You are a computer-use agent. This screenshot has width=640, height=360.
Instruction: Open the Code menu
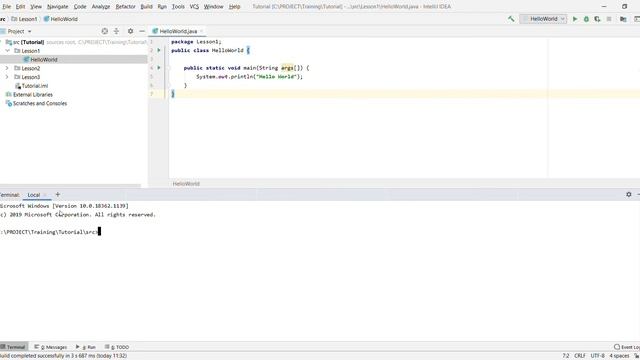click(x=80, y=7)
